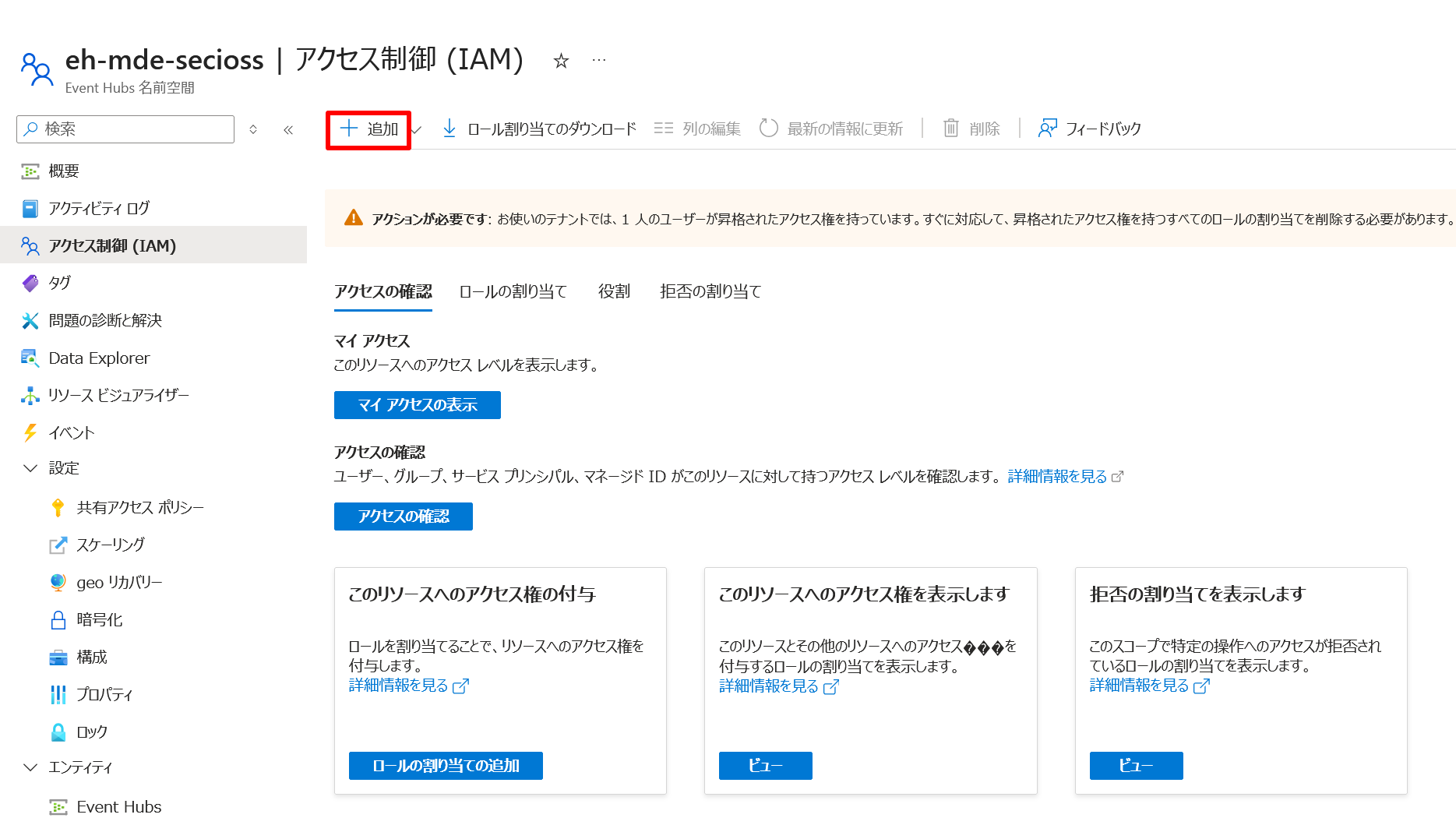Click the マイ アクセス section heading
The width and height of the screenshot is (1456, 825).
click(x=372, y=341)
